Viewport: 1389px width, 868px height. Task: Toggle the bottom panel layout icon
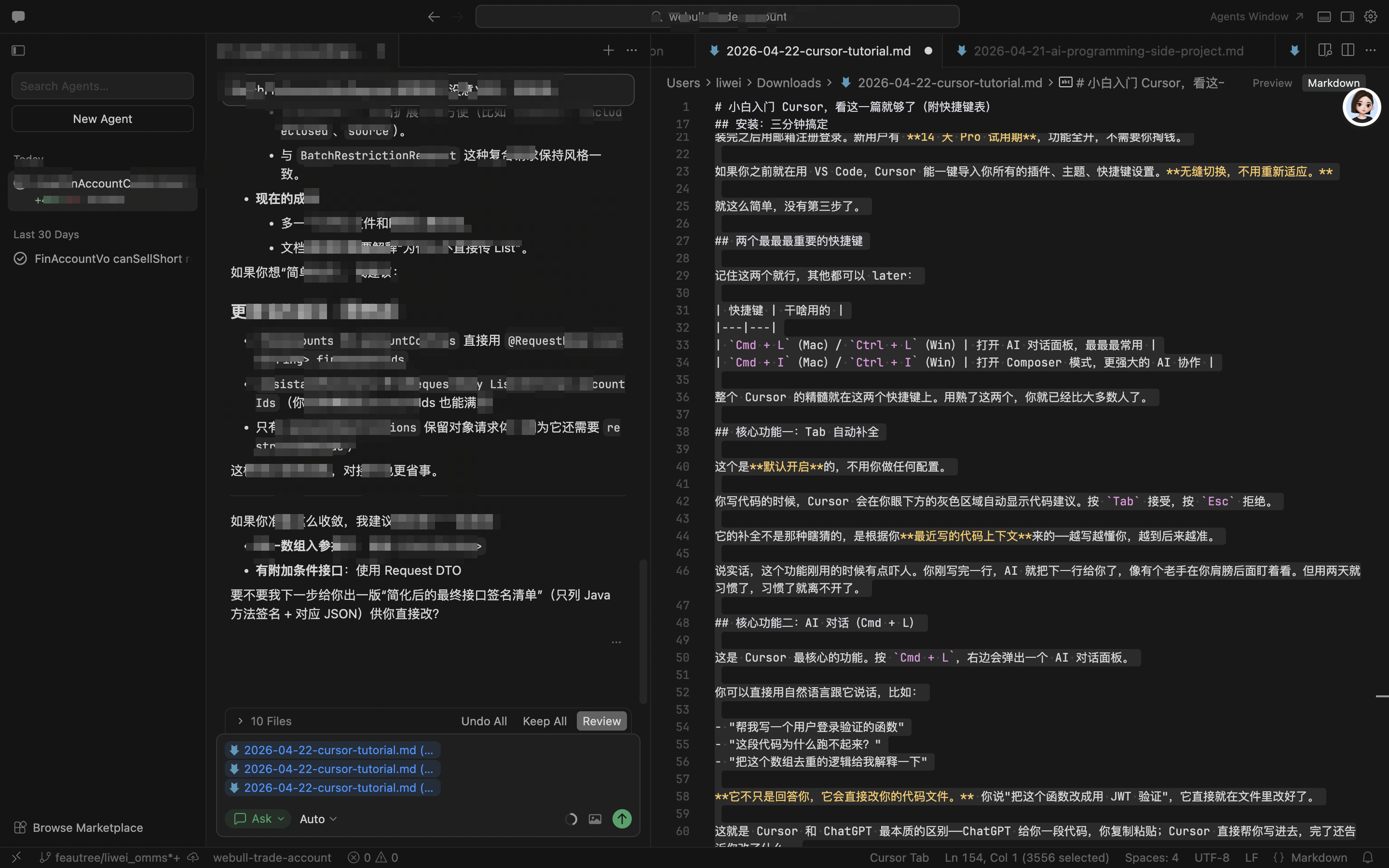pos(1324,17)
